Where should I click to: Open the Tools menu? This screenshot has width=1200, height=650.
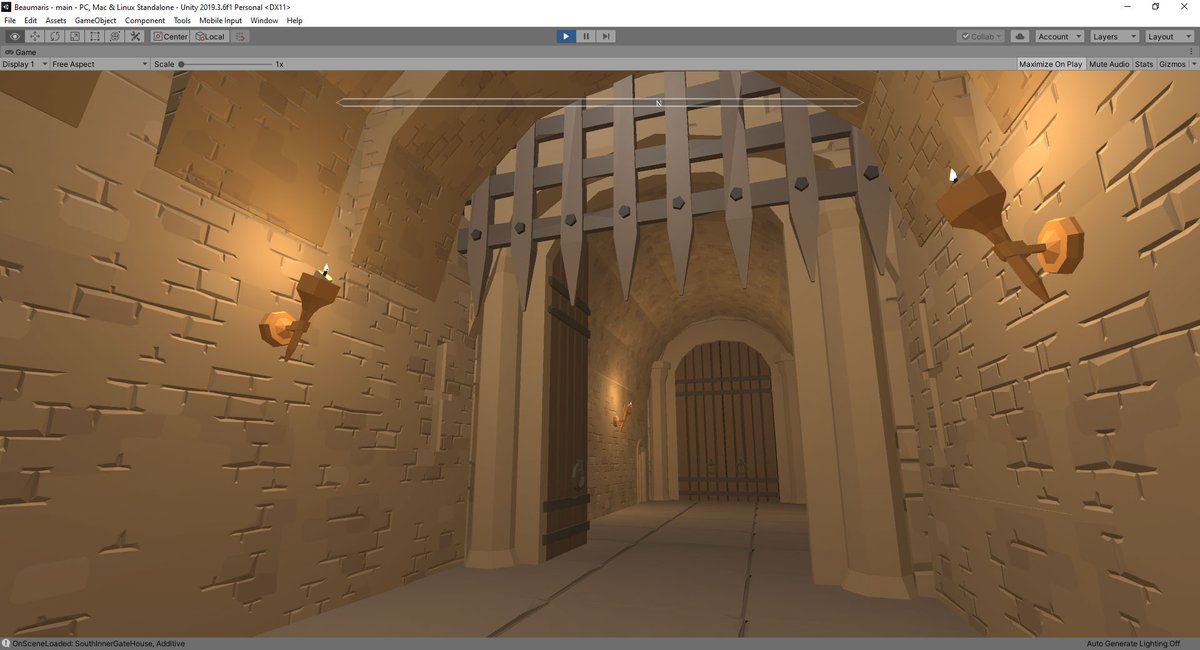click(x=182, y=20)
